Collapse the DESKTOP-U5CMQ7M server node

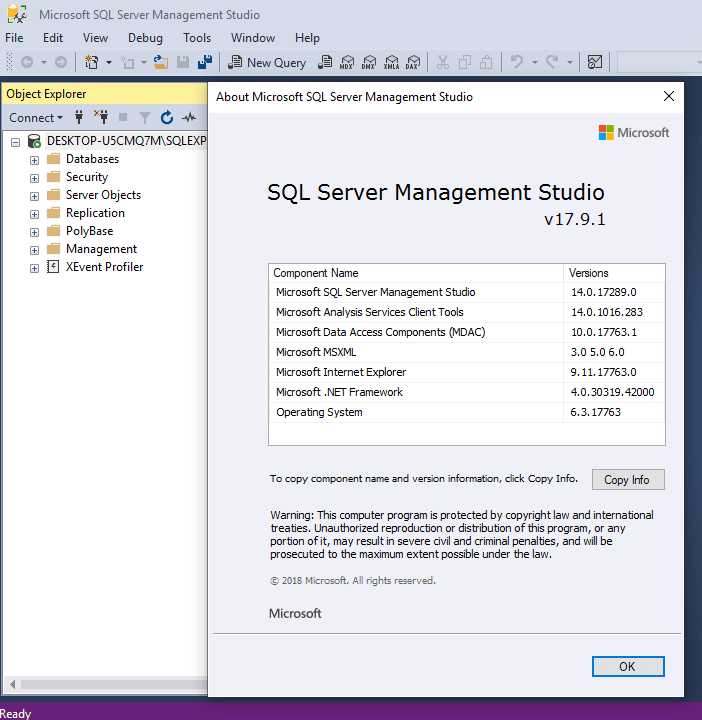click(x=16, y=142)
